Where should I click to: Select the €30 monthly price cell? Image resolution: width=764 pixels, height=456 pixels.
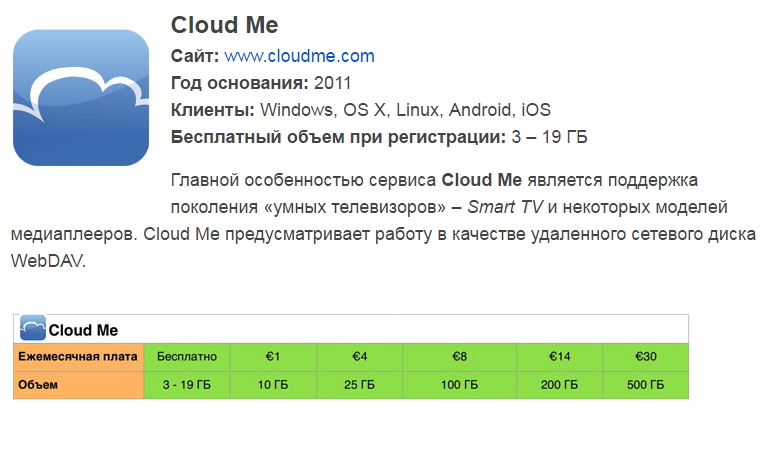tap(646, 357)
